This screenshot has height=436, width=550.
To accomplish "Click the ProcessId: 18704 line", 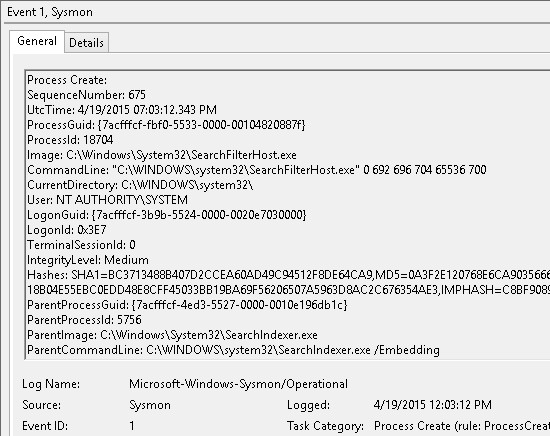I will (x=70, y=140).
